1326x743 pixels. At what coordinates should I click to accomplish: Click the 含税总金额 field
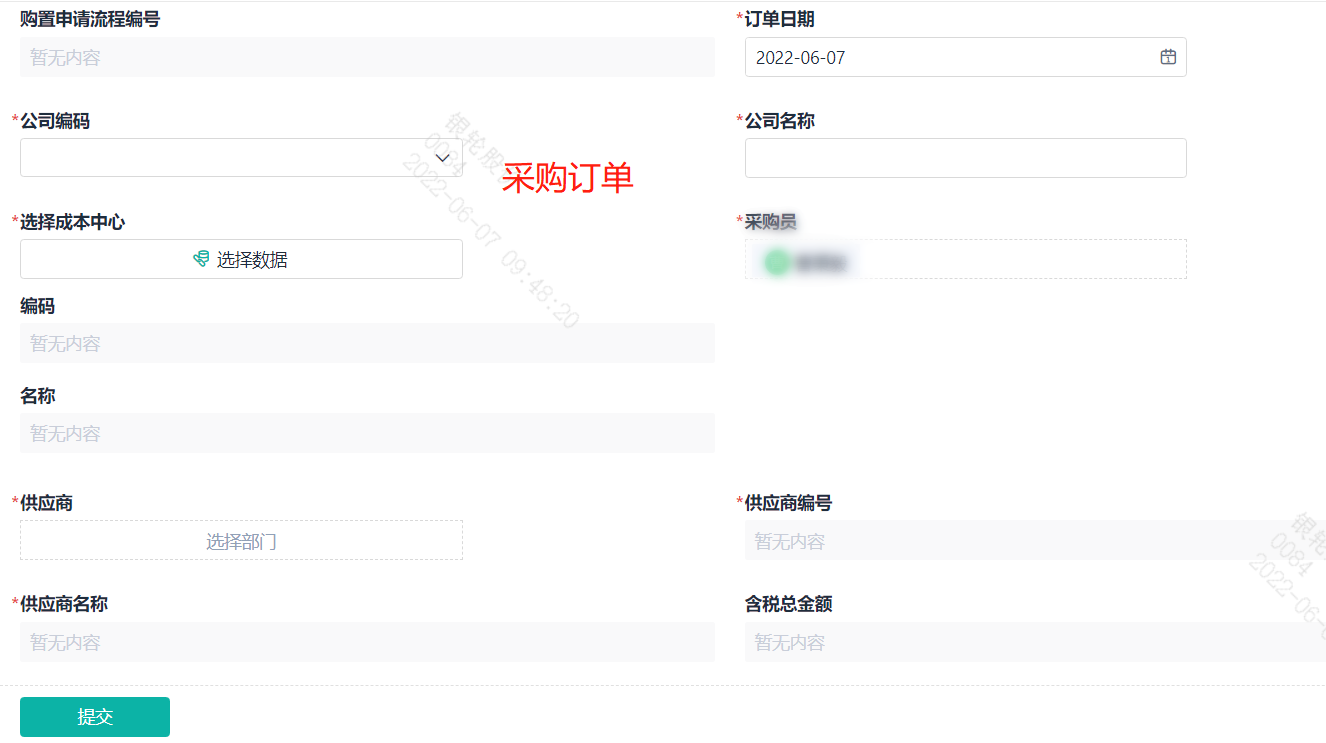click(1030, 642)
